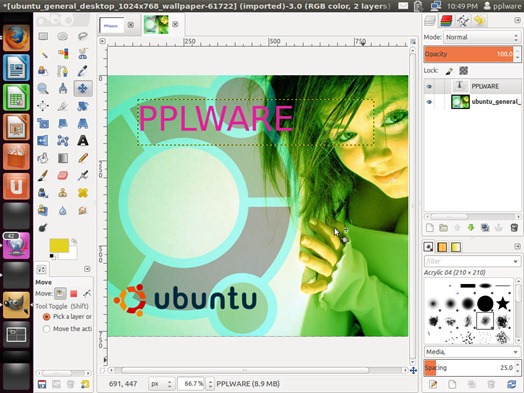Open image menu button at ruler corner
This screenshot has width=524, height=393.
pos(103,41)
